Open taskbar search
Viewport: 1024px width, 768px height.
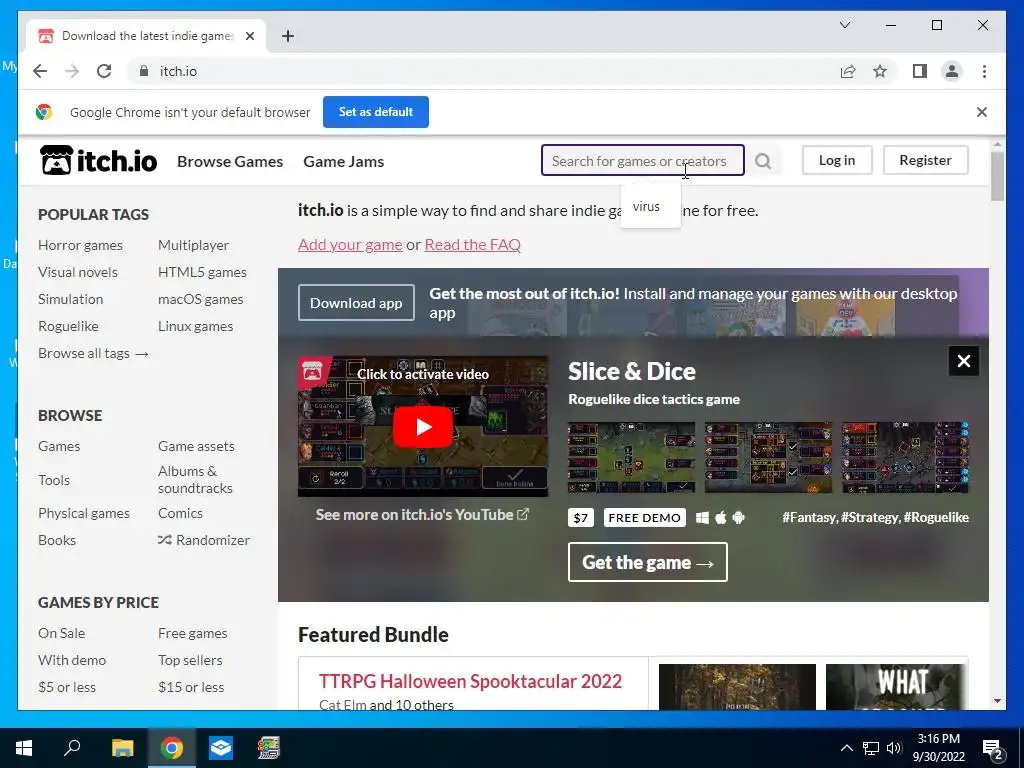point(72,748)
